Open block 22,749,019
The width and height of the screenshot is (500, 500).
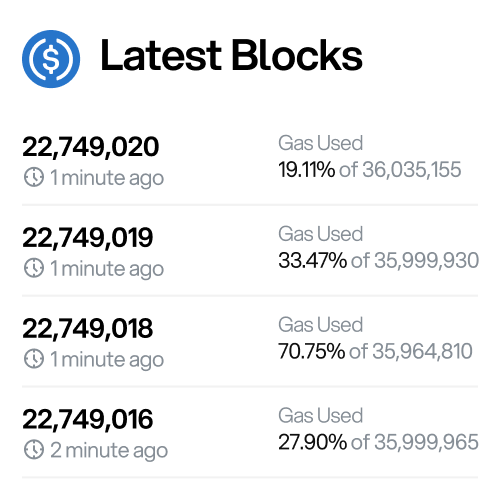(x=88, y=238)
